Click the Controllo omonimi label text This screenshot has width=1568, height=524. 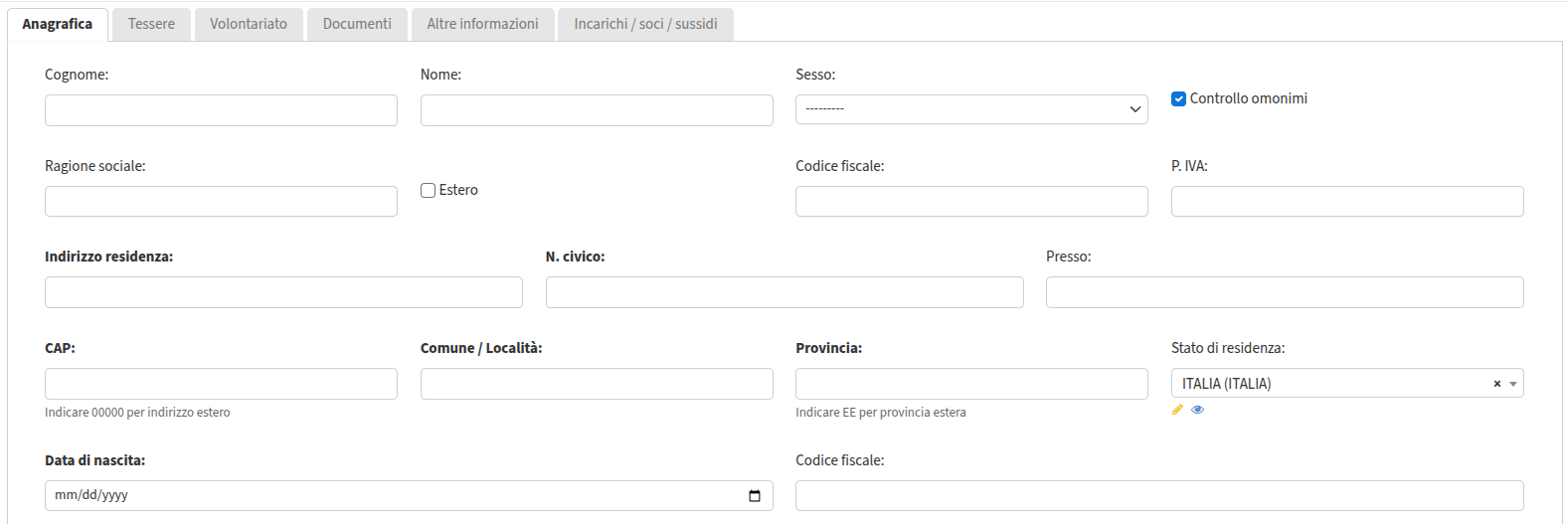click(1249, 98)
